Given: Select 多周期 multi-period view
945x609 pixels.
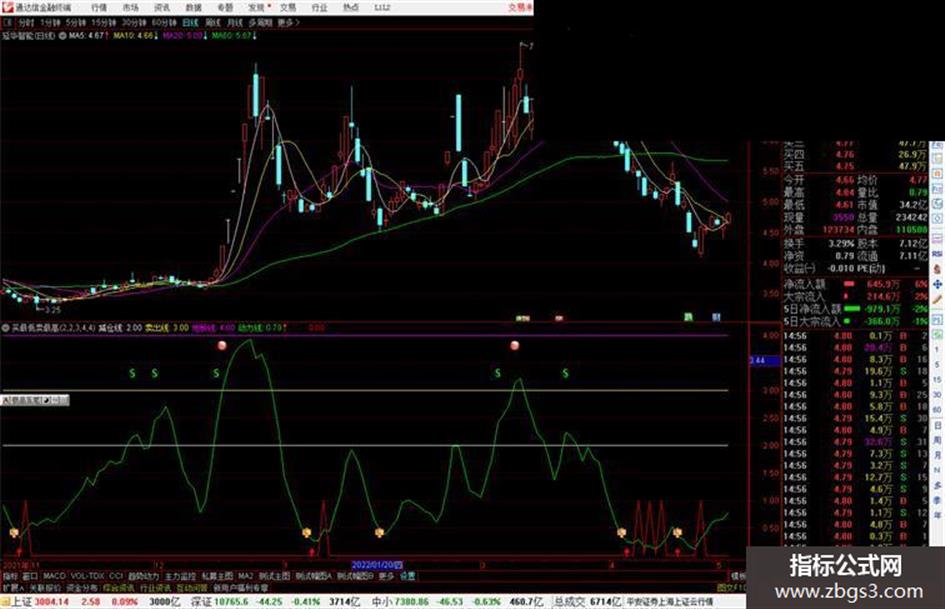Looking at the screenshot, I should pos(260,22).
